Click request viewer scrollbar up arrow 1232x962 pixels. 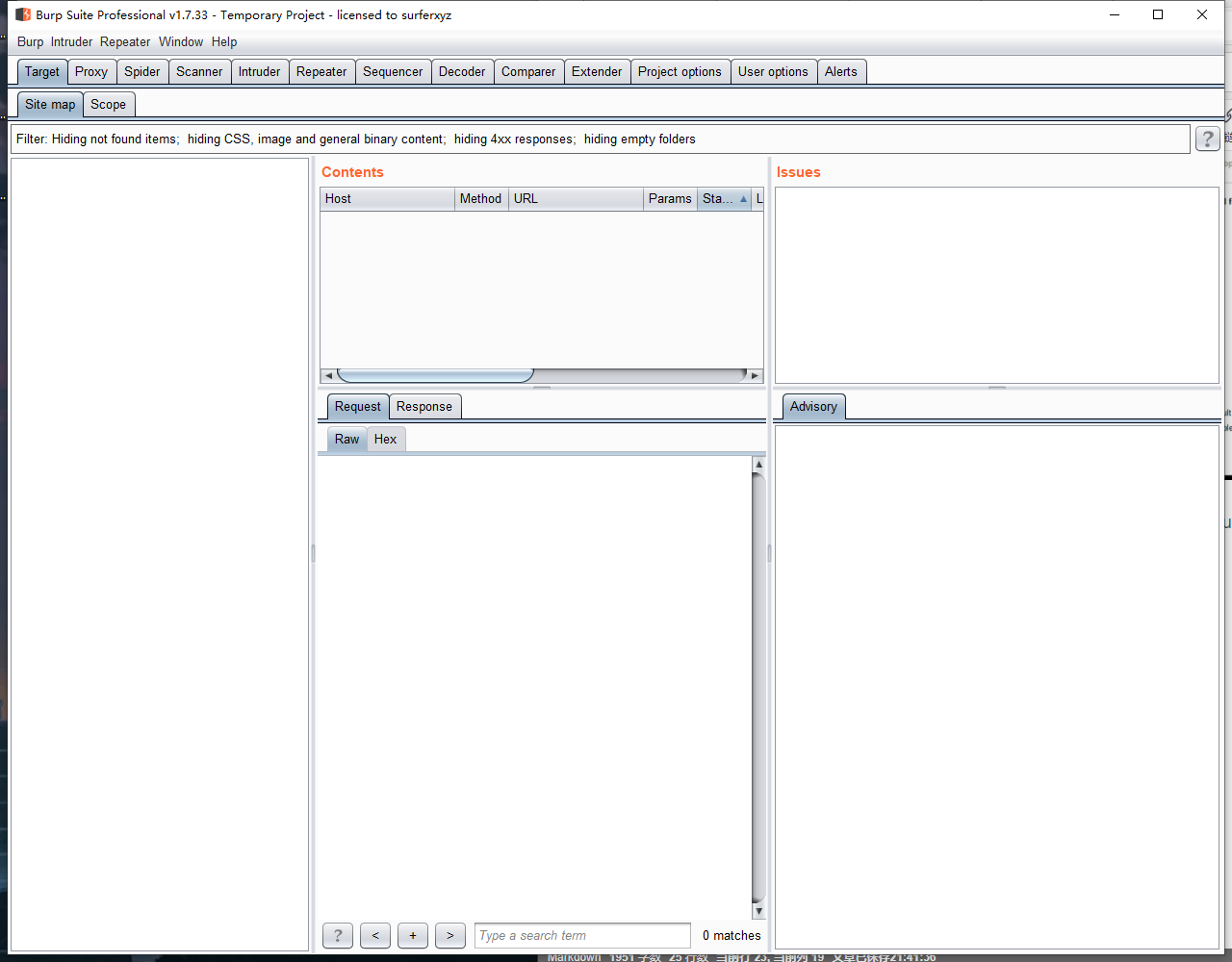758,465
